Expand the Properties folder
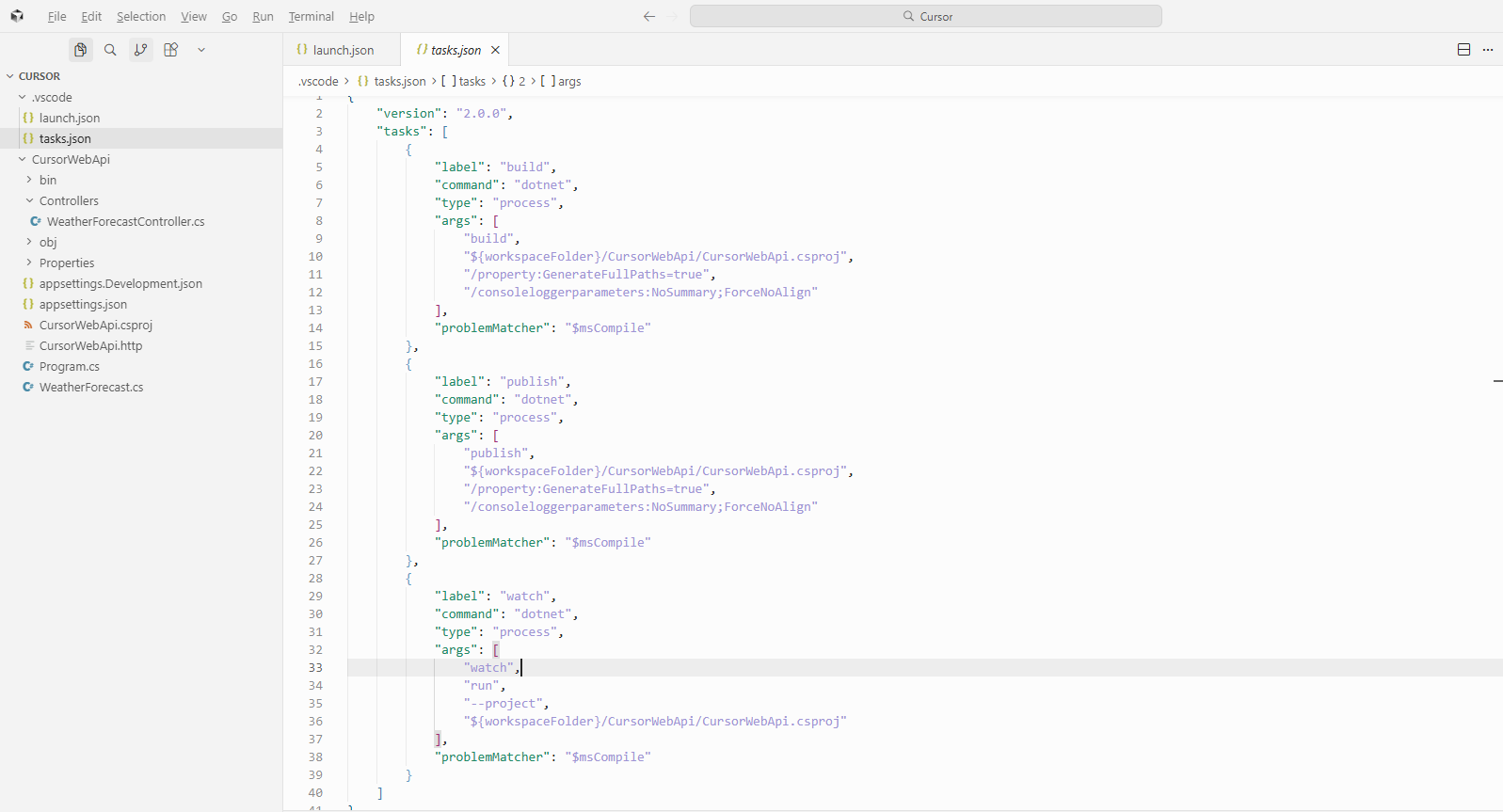This screenshot has height=812, width=1503. pyautogui.click(x=141, y=263)
